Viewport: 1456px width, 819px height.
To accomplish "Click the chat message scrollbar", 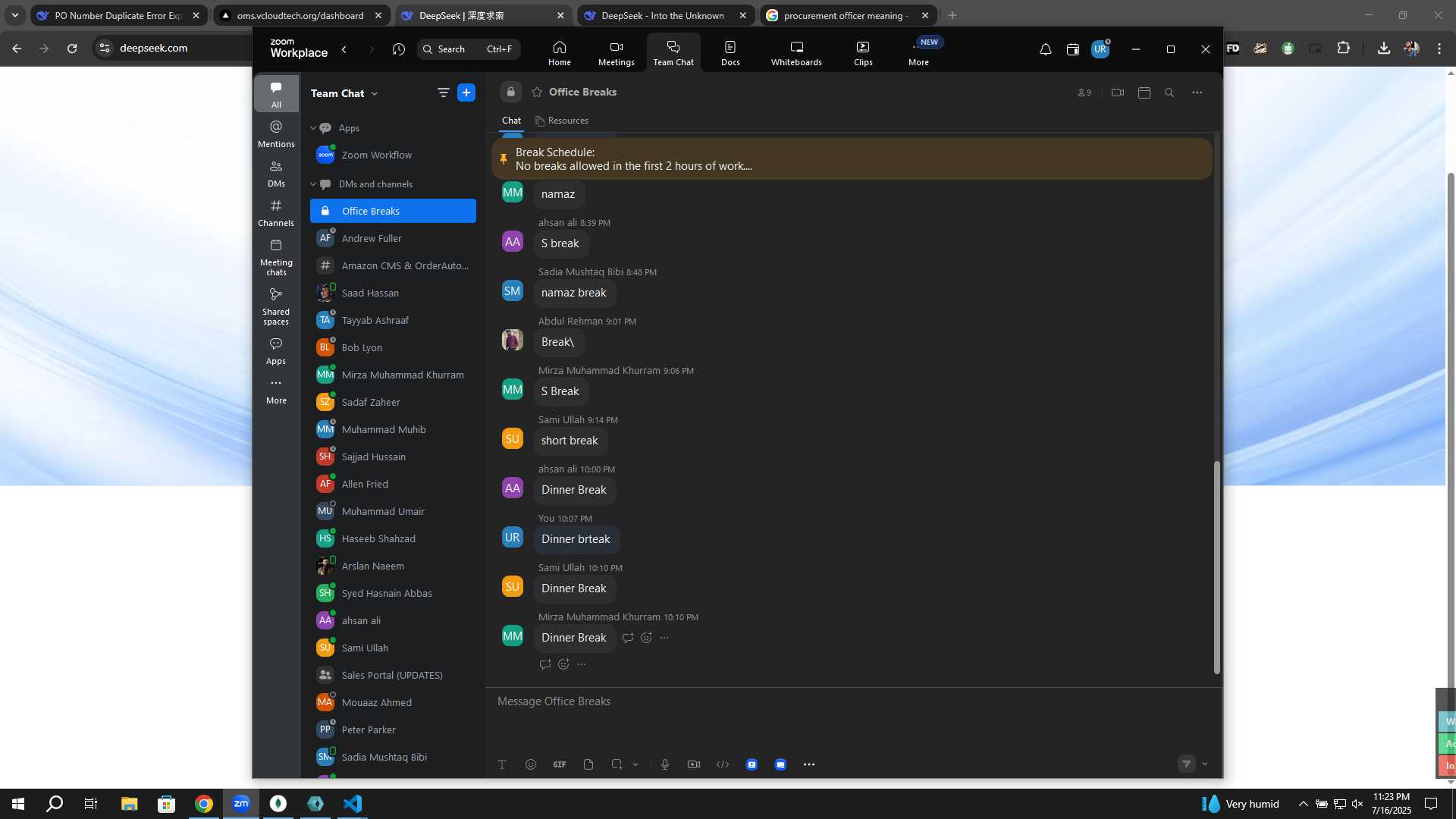I will 1216,567.
